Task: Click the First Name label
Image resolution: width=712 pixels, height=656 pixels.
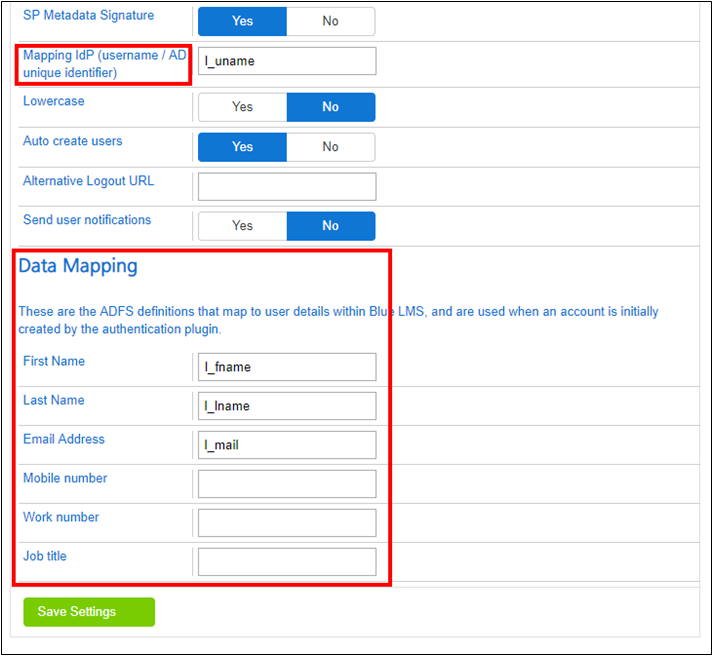Action: [54, 361]
